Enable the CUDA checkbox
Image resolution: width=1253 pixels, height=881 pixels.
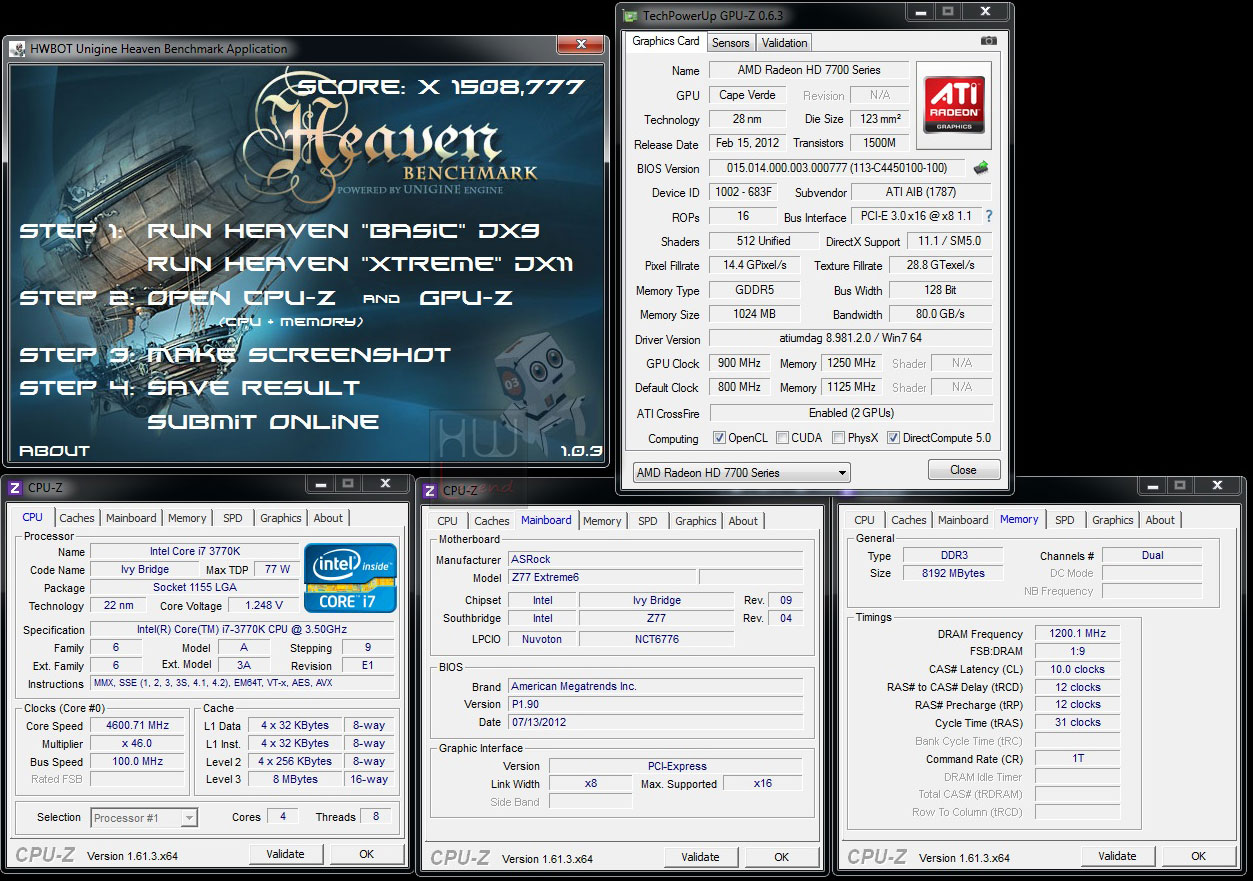782,438
